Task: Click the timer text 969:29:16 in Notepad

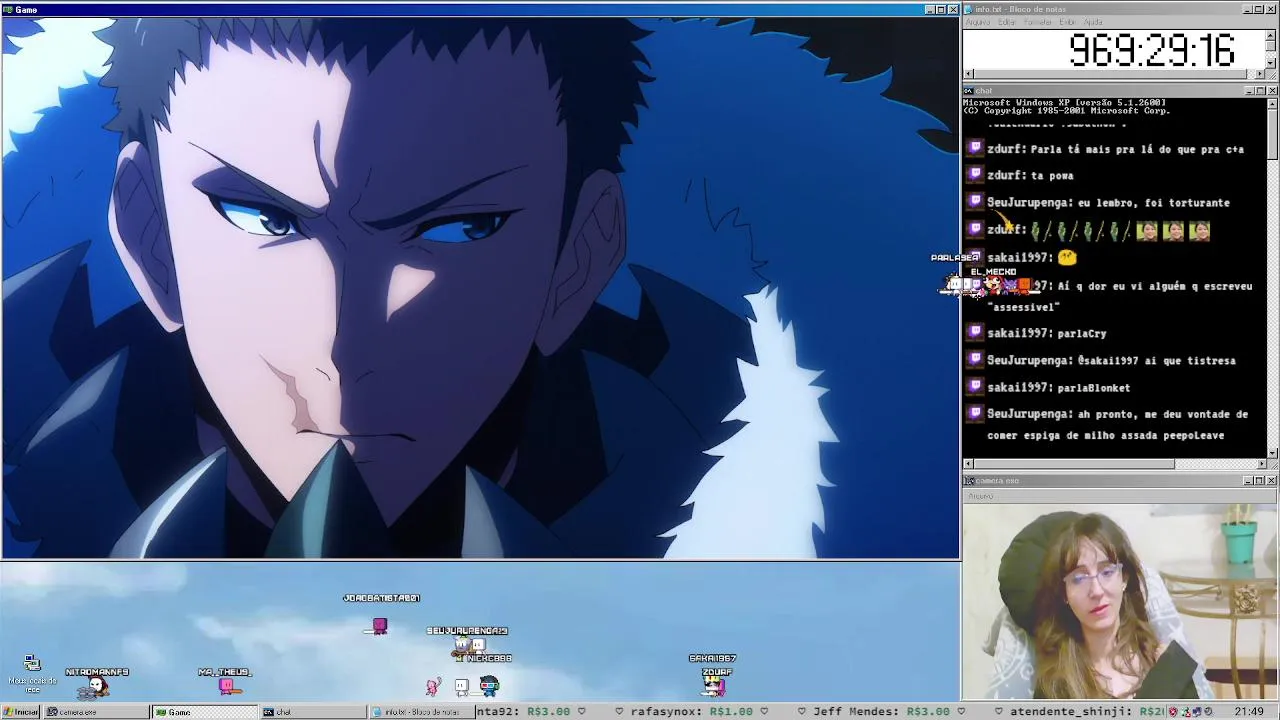Action: 1151,50
